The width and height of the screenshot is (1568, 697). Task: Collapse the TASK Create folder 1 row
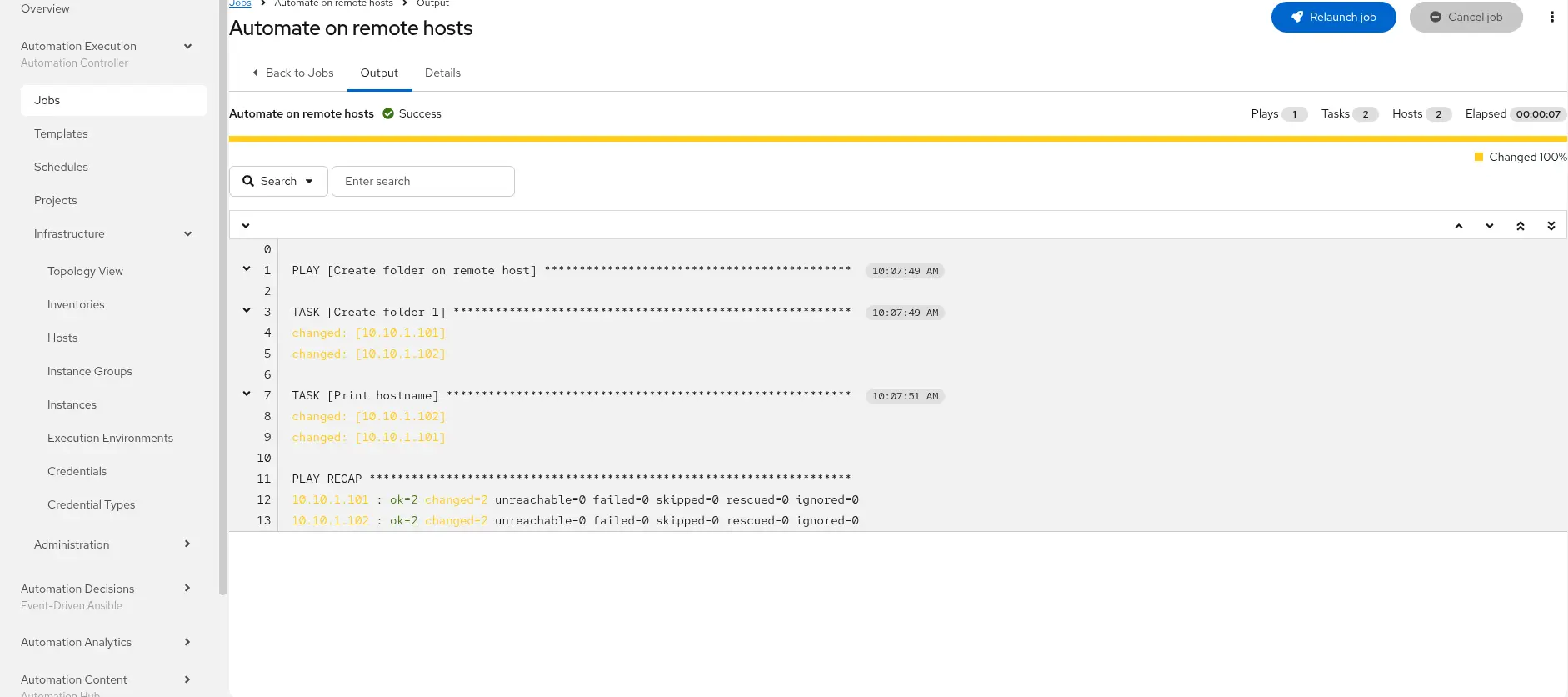247,310
